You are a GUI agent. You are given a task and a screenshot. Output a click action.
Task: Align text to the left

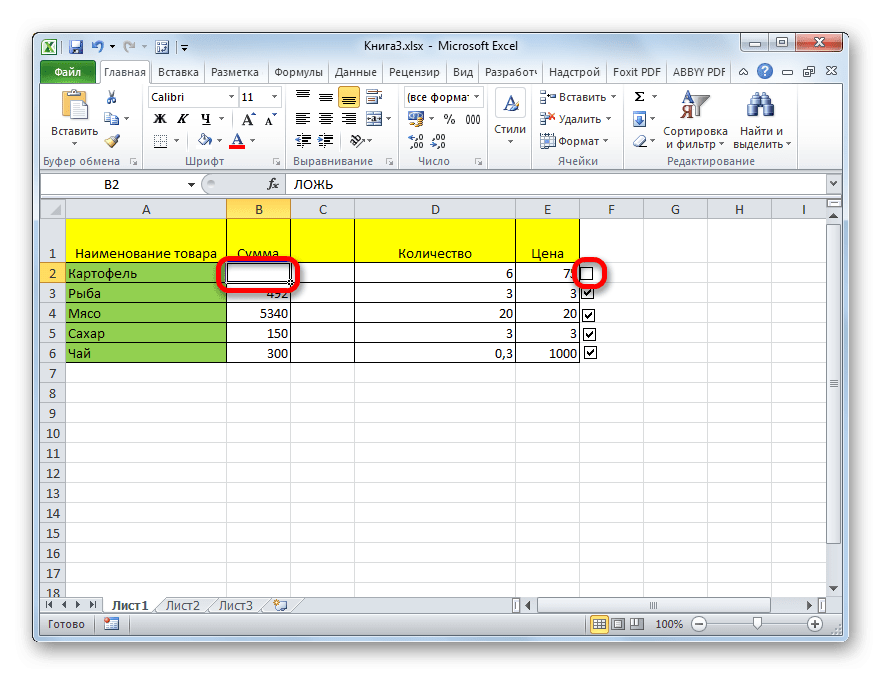coord(303,119)
